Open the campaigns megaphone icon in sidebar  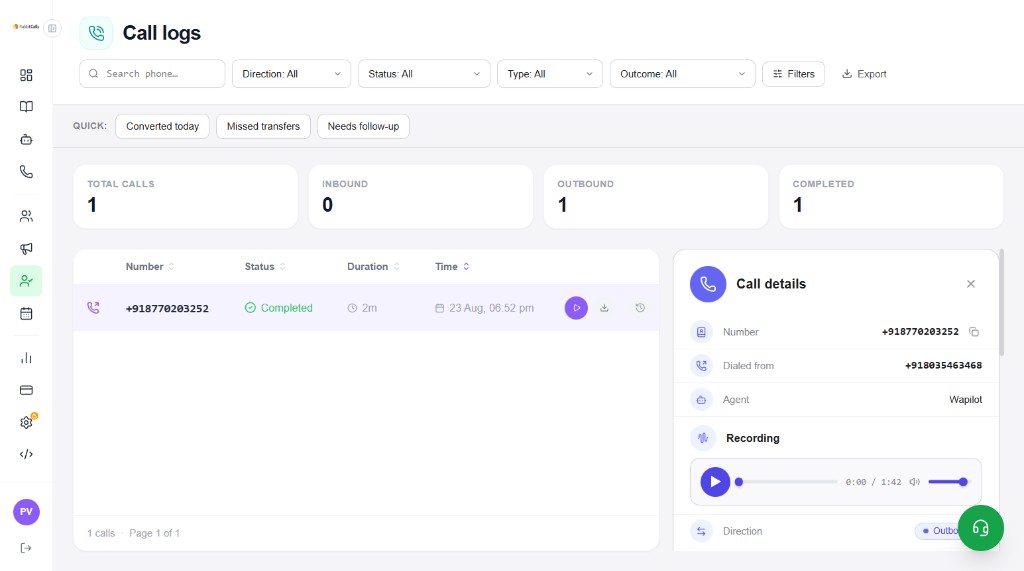26,248
